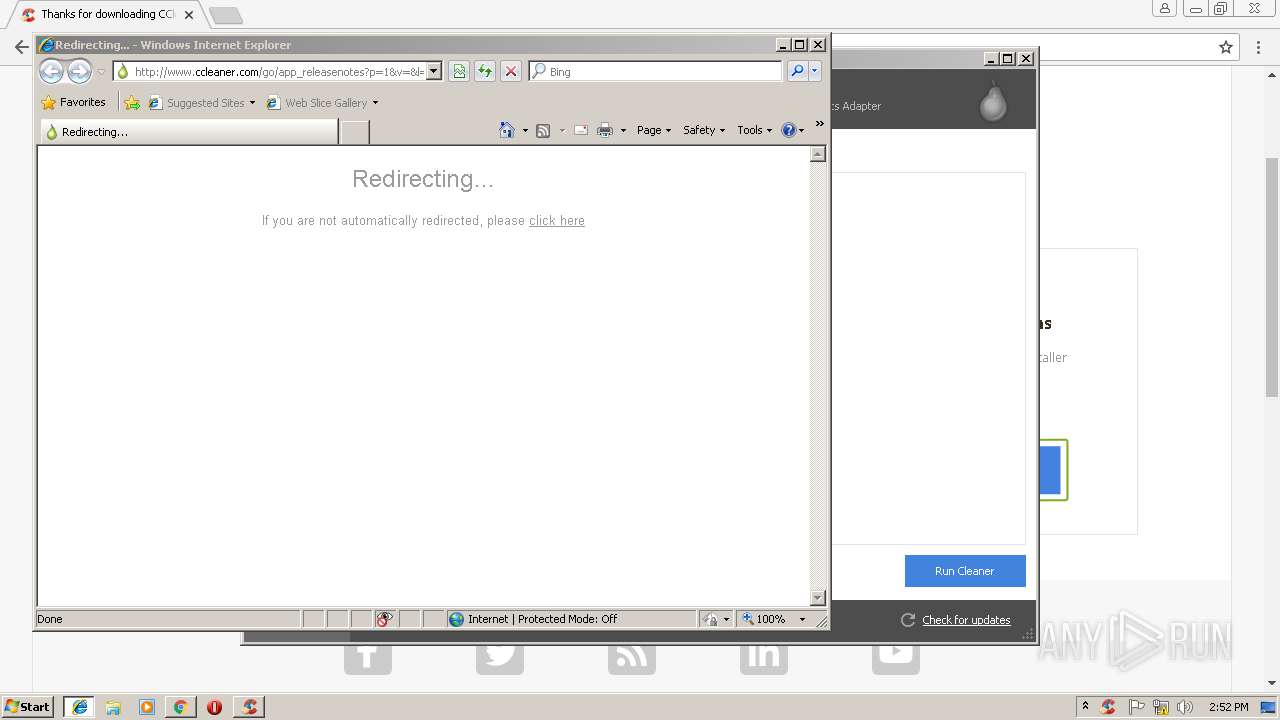Open a new Chrome tab

(x=226, y=15)
